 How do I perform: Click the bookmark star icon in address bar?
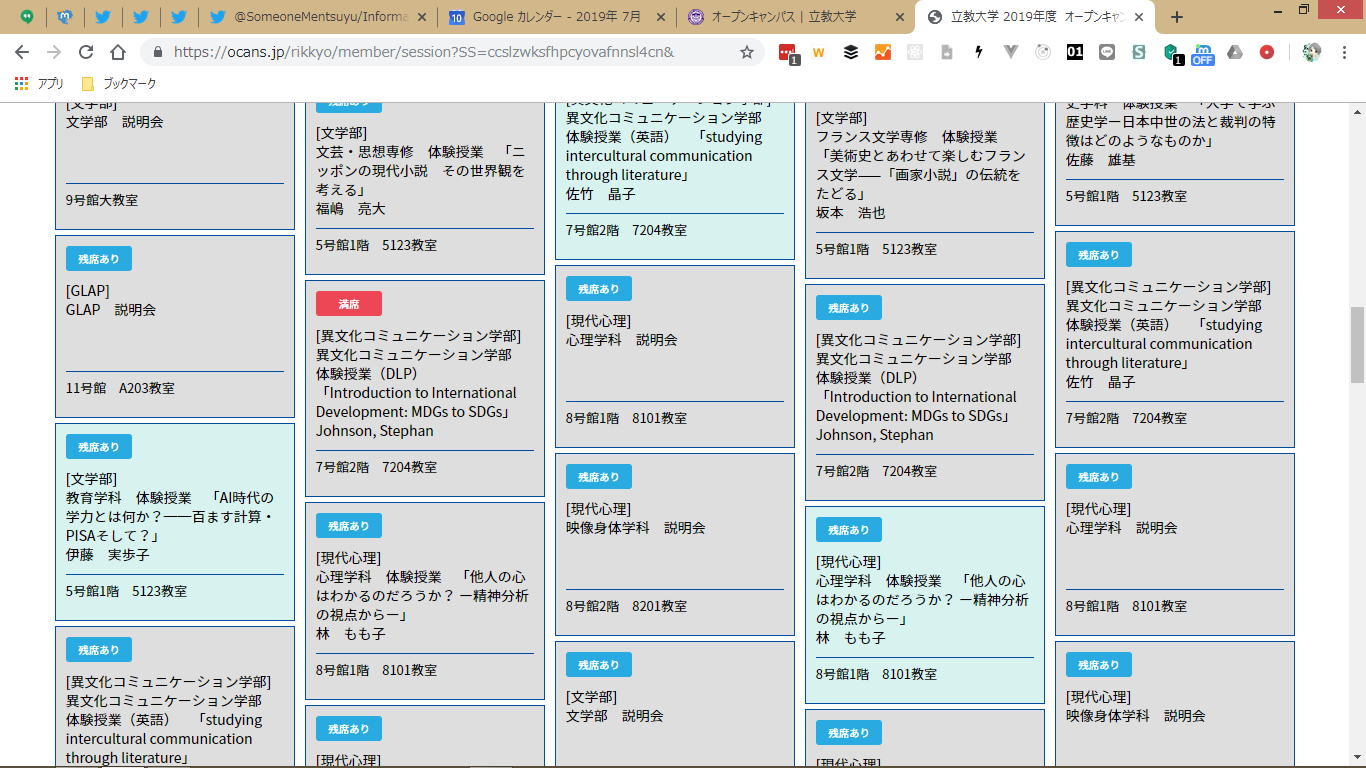click(x=746, y=52)
